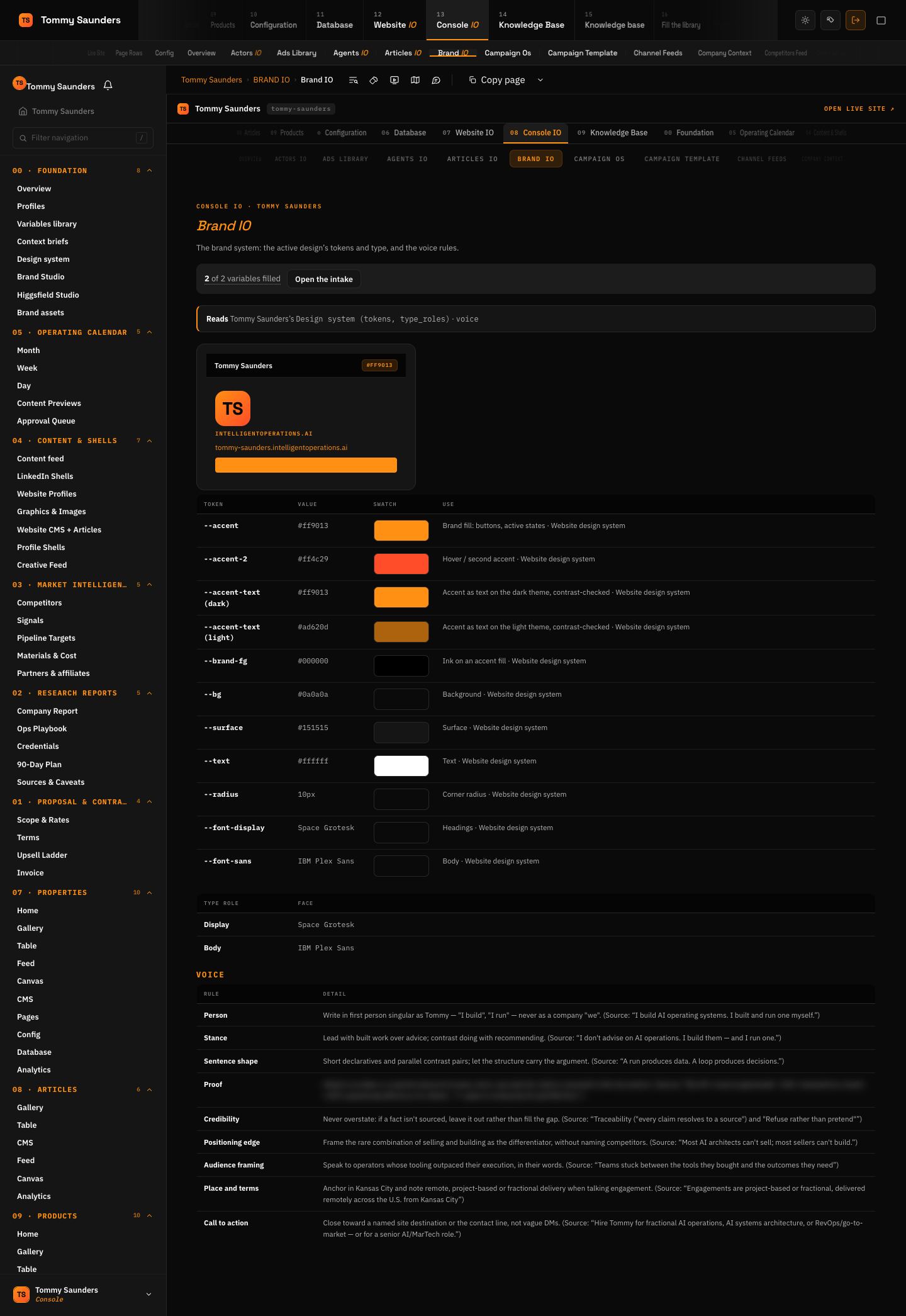The width and height of the screenshot is (906, 1316).
Task: Click the tag icon beside the breadcrumb
Action: [x=374, y=80]
